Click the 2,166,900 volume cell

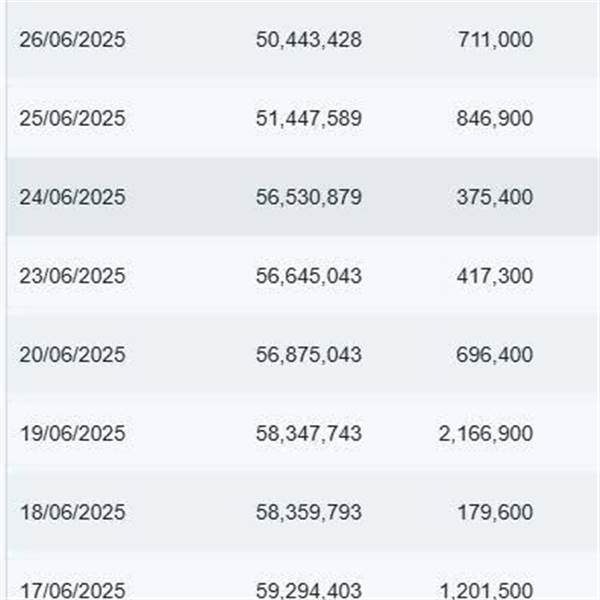[x=486, y=434]
